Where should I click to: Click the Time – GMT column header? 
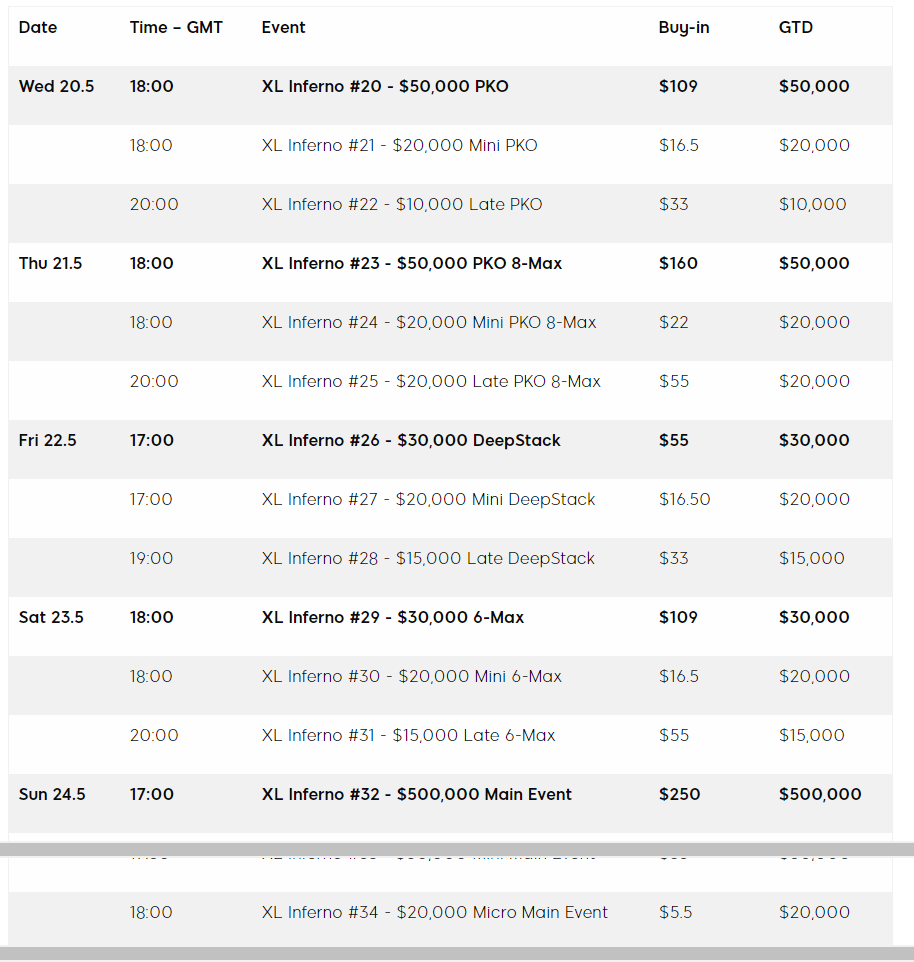tap(176, 28)
